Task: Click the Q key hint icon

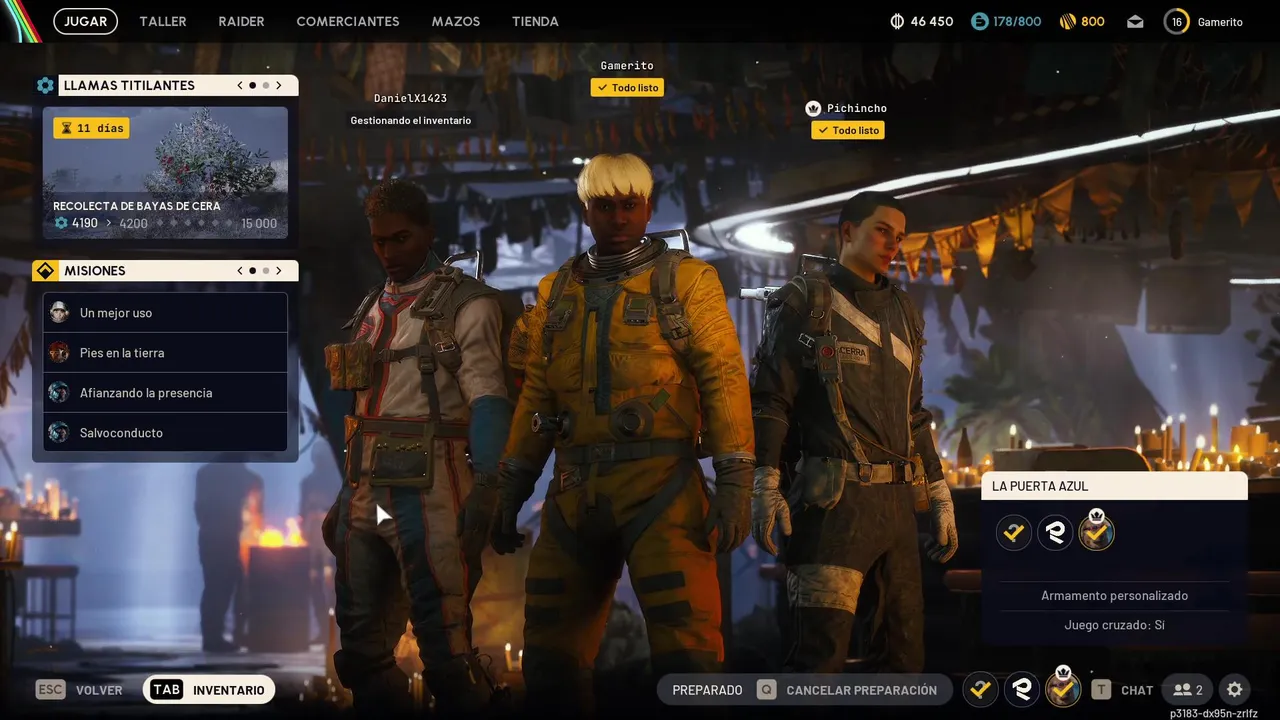Action: click(766, 690)
